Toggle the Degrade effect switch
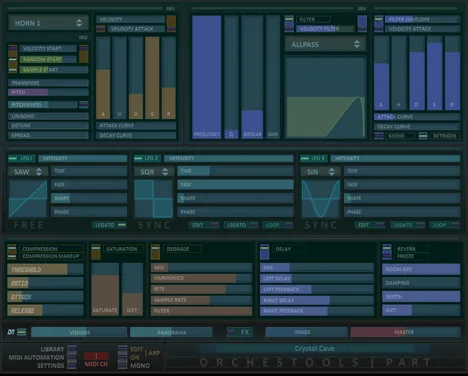 155,252
